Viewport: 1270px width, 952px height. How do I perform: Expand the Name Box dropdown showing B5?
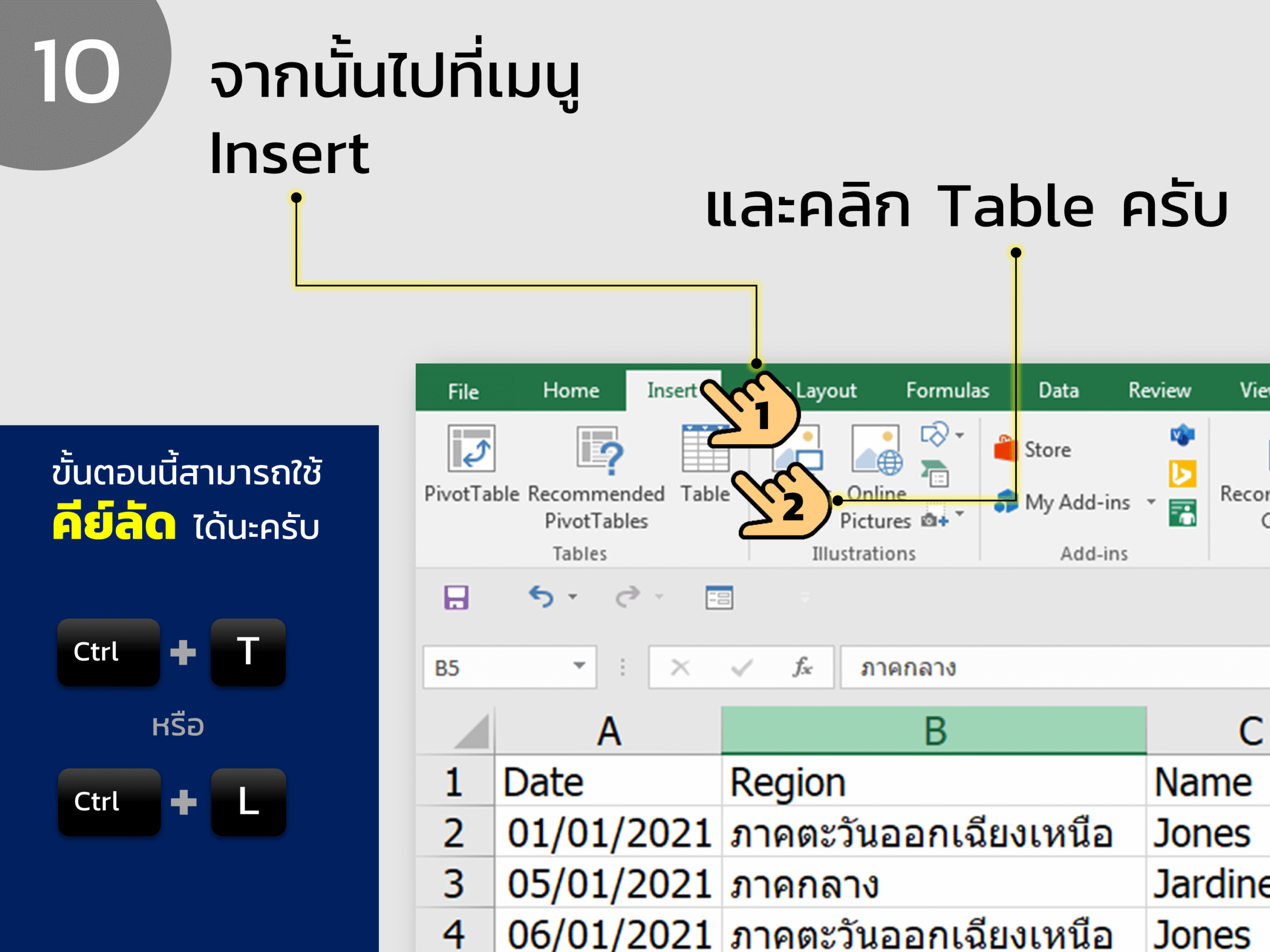[579, 665]
